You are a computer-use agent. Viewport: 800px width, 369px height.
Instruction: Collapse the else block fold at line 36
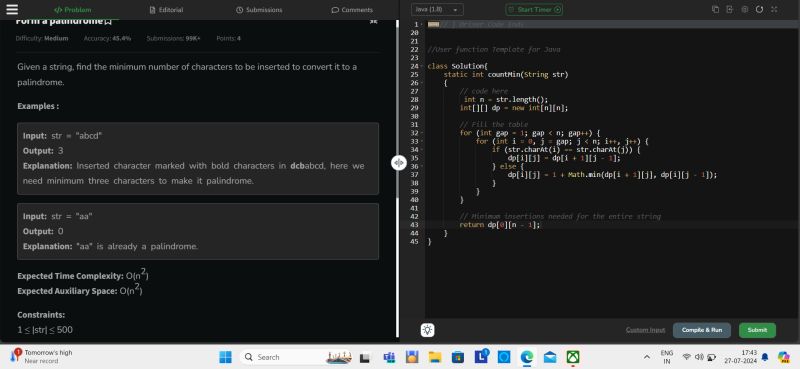(421, 166)
